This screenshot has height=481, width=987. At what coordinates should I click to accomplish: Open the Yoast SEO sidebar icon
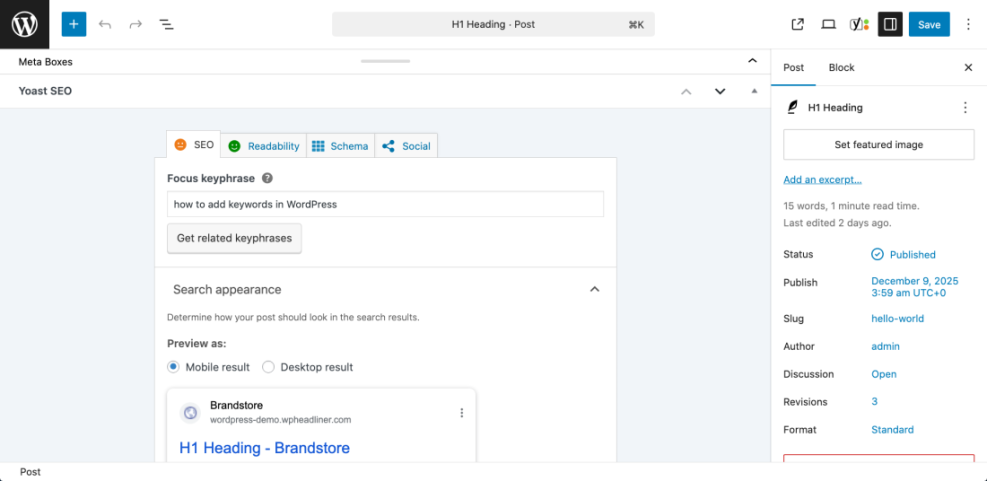coord(859,25)
